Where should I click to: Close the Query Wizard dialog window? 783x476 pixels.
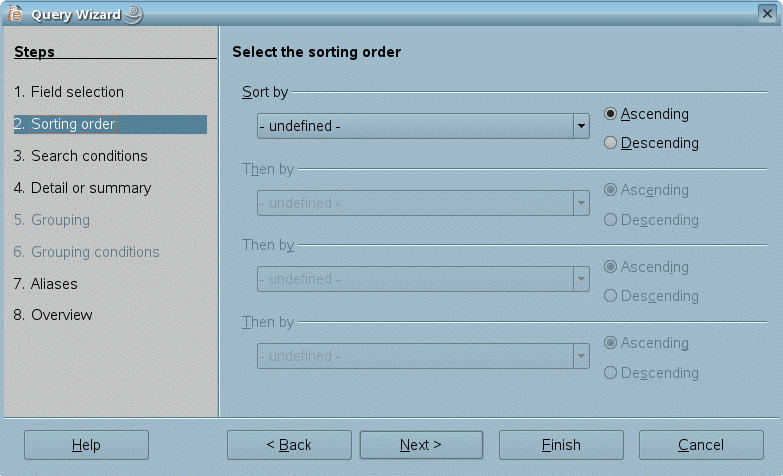767,12
